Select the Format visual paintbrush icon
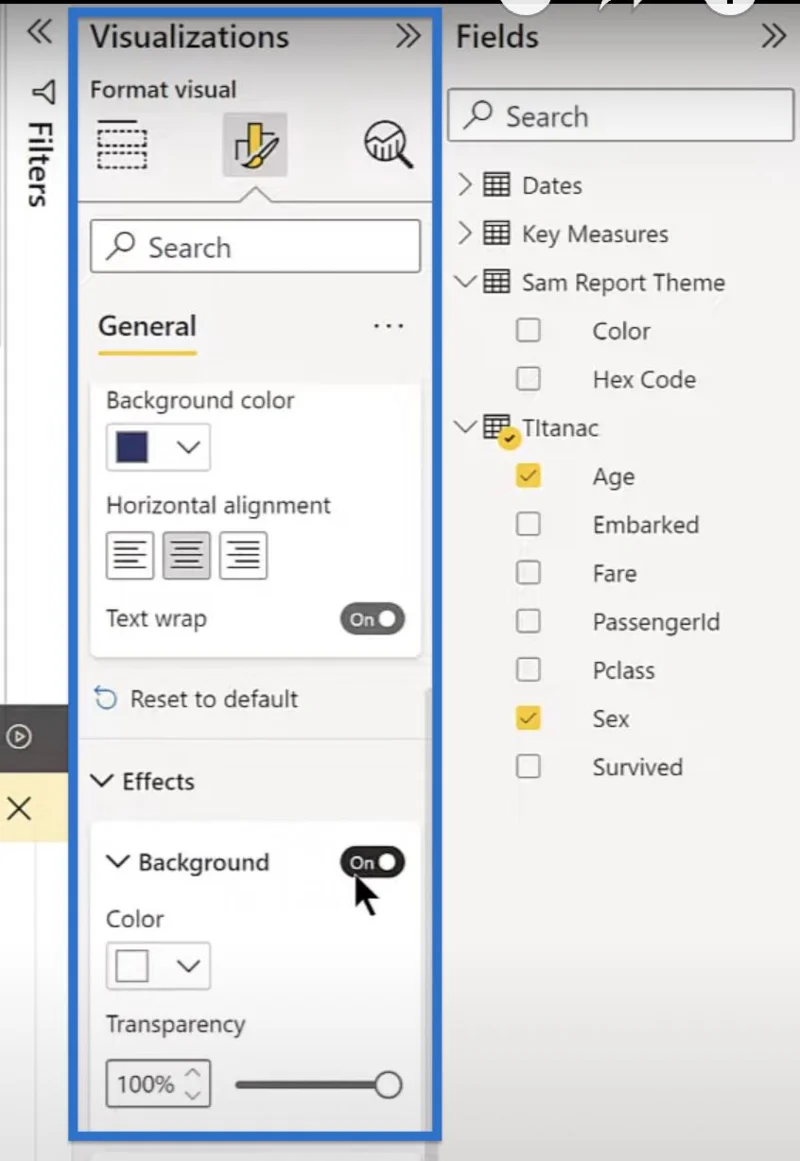Viewport: 800px width, 1161px height. coord(255,144)
